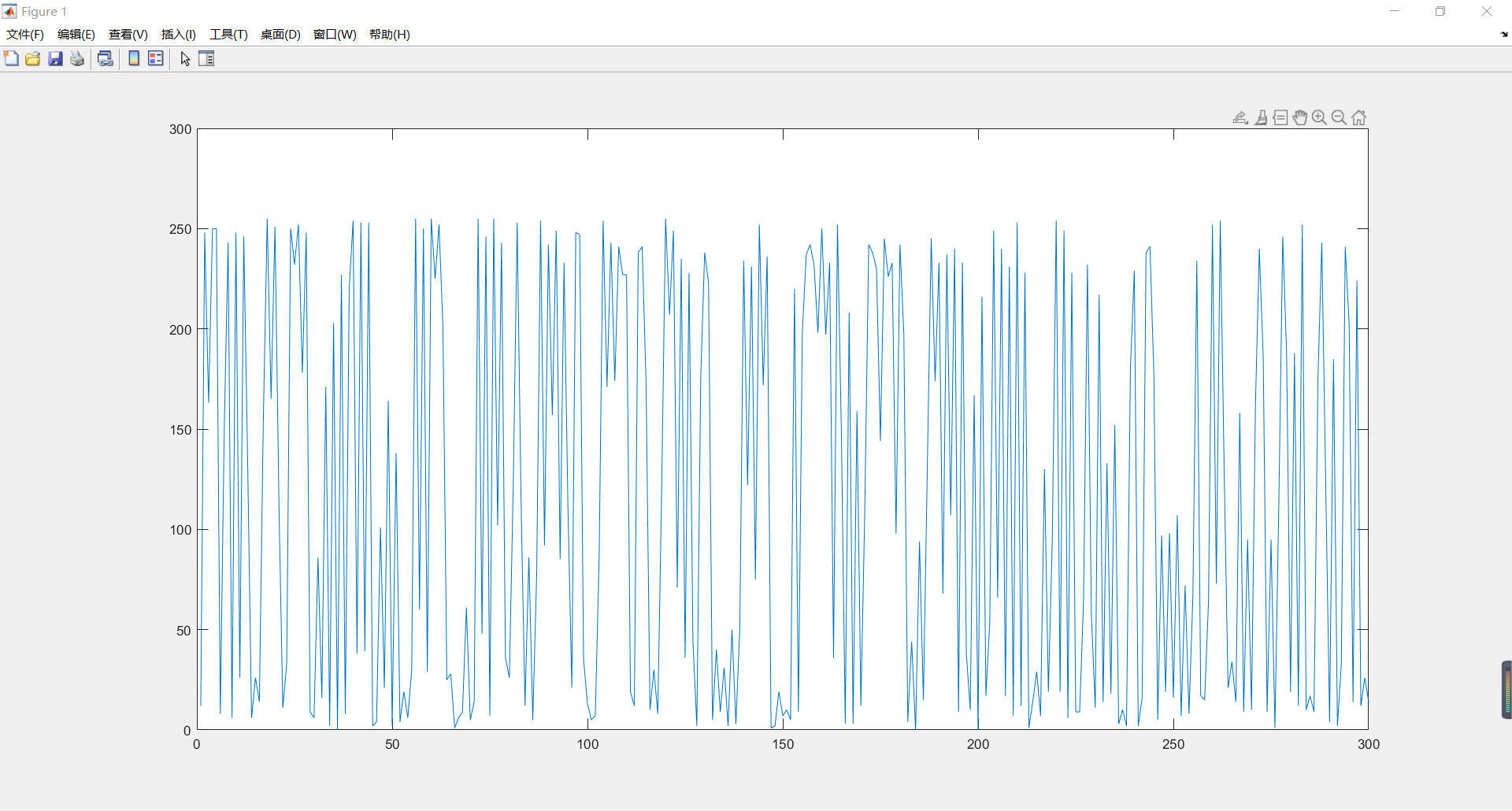Open the 桌面(D) menu
This screenshot has width=1512, height=811.
280,35
